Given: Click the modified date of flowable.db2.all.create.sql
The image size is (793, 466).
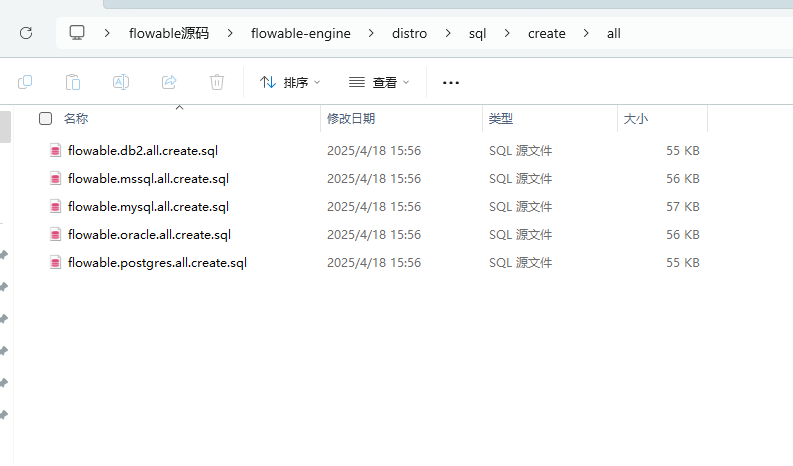Looking at the screenshot, I should tap(374, 151).
